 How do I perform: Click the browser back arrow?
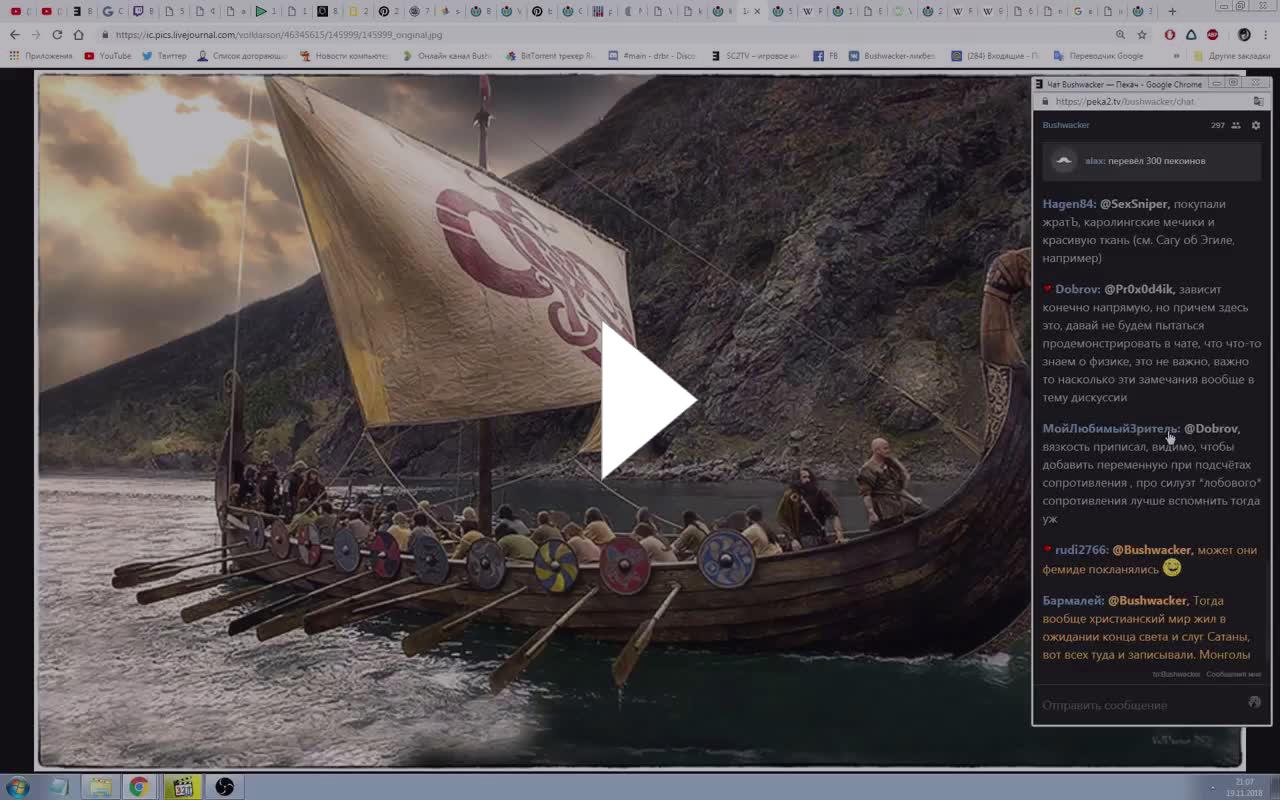[14, 34]
